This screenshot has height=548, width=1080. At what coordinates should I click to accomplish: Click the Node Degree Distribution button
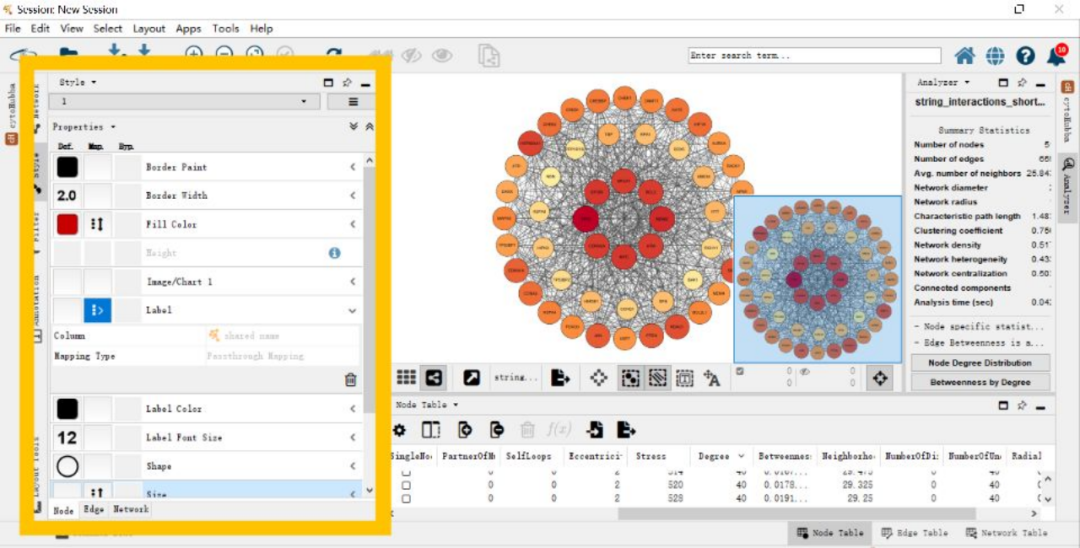980,363
